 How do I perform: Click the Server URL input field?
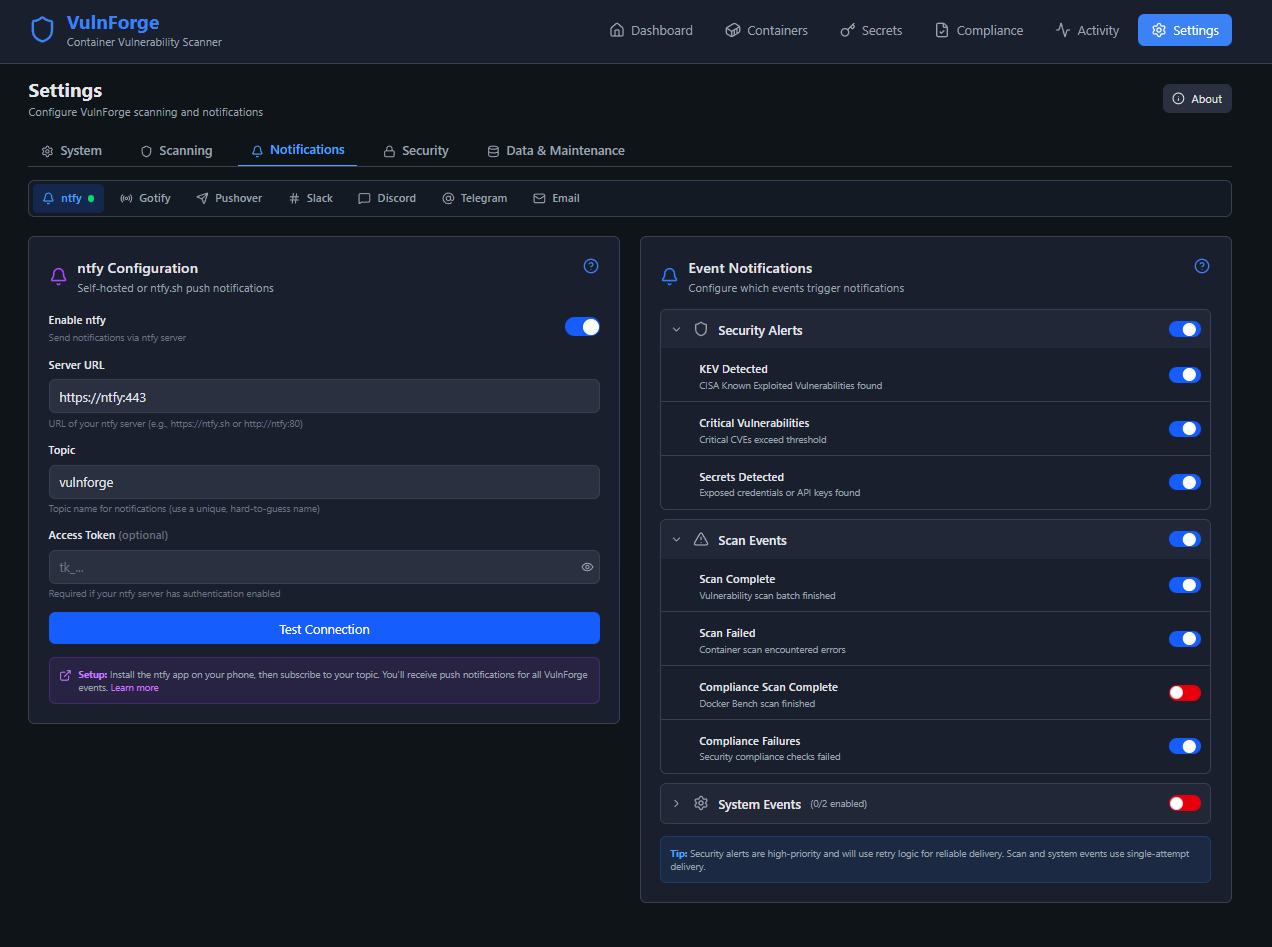coord(324,397)
